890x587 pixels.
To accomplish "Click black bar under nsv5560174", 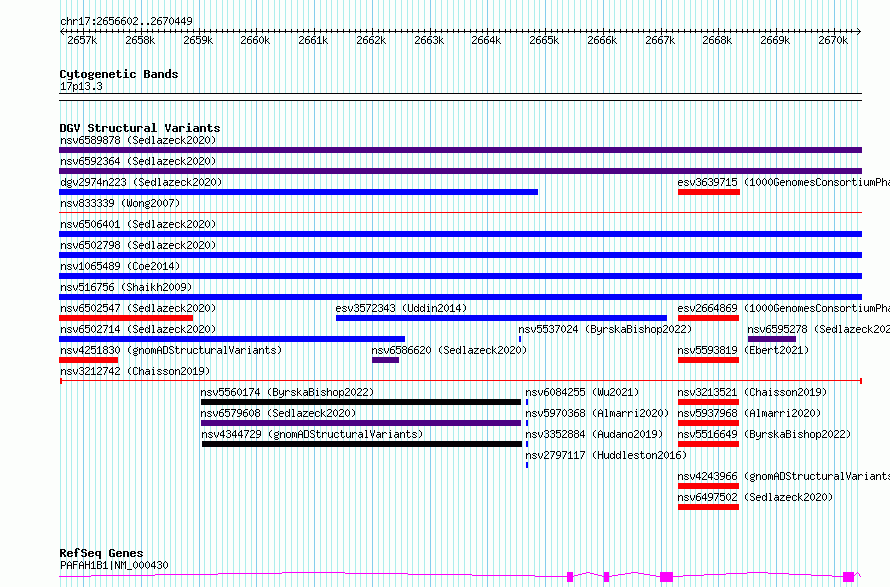I will click(361, 402).
